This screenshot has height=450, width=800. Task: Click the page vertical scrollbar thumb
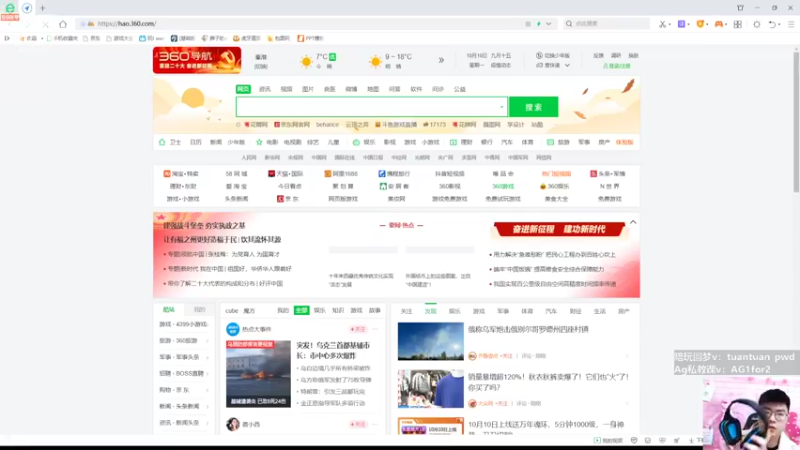[796, 121]
